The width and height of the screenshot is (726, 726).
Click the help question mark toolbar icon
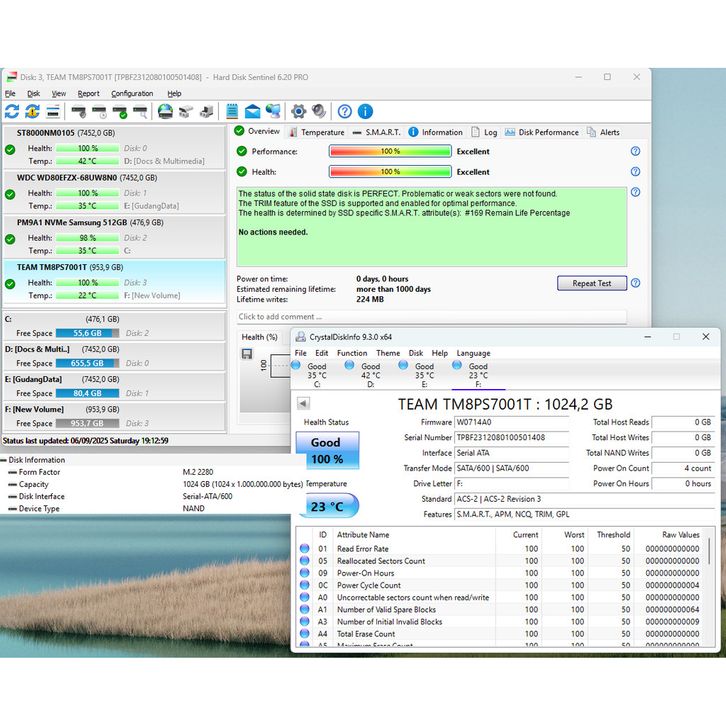pos(344,111)
